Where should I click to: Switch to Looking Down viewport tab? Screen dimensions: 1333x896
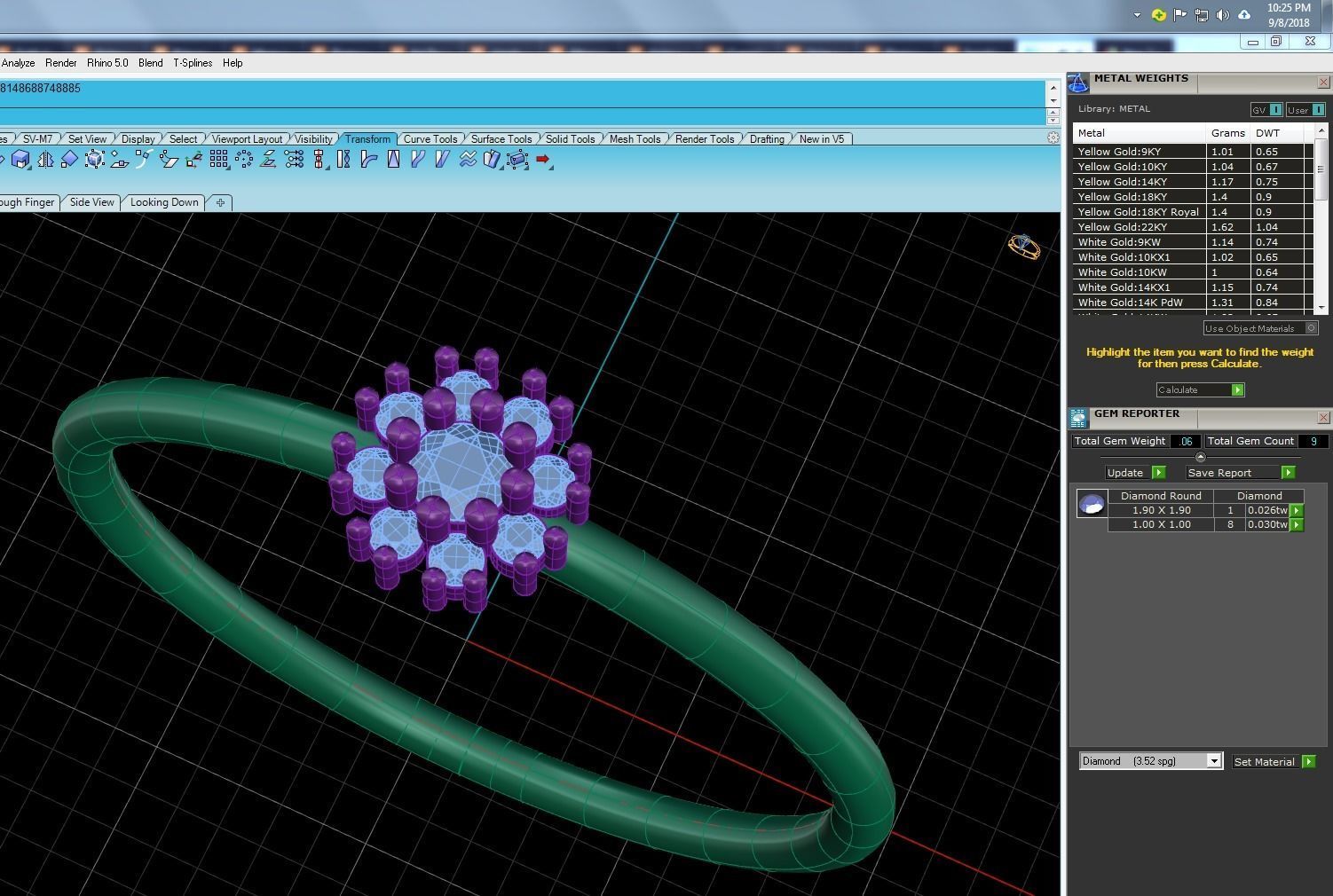(x=164, y=202)
